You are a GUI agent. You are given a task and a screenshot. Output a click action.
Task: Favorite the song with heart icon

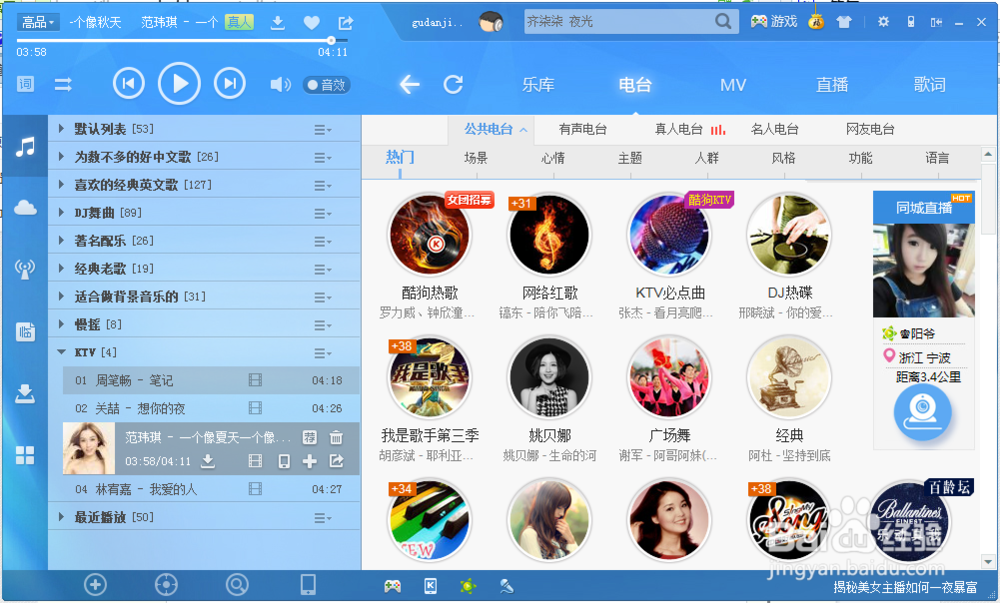click(x=311, y=23)
